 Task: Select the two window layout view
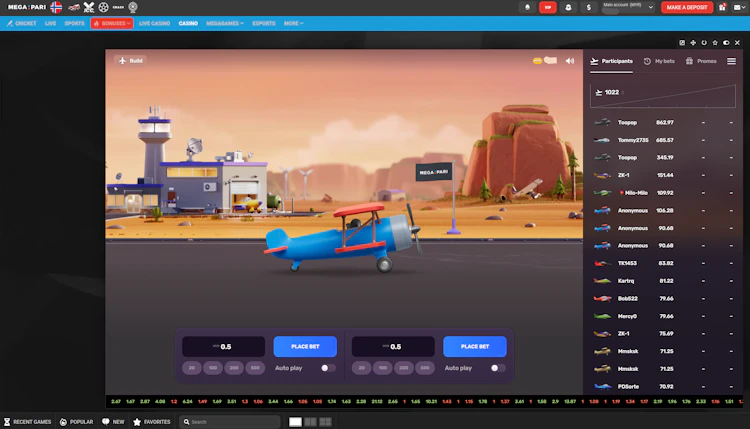click(x=310, y=421)
